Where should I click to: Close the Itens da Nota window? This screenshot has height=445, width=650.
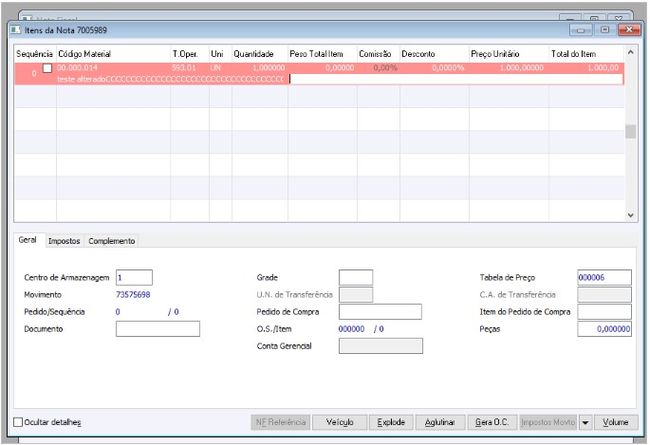pos(628,30)
